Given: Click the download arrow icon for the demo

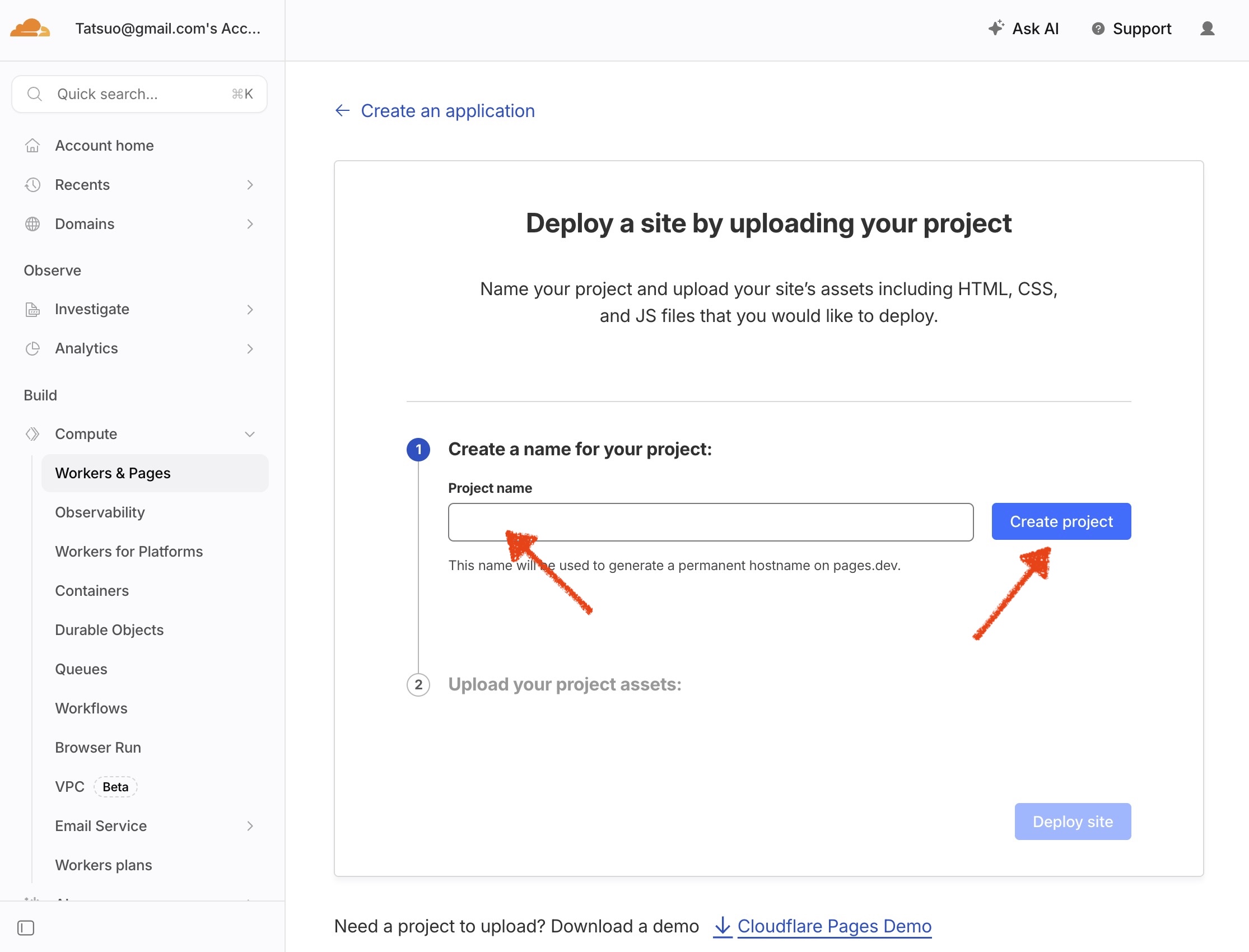Looking at the screenshot, I should point(722,926).
